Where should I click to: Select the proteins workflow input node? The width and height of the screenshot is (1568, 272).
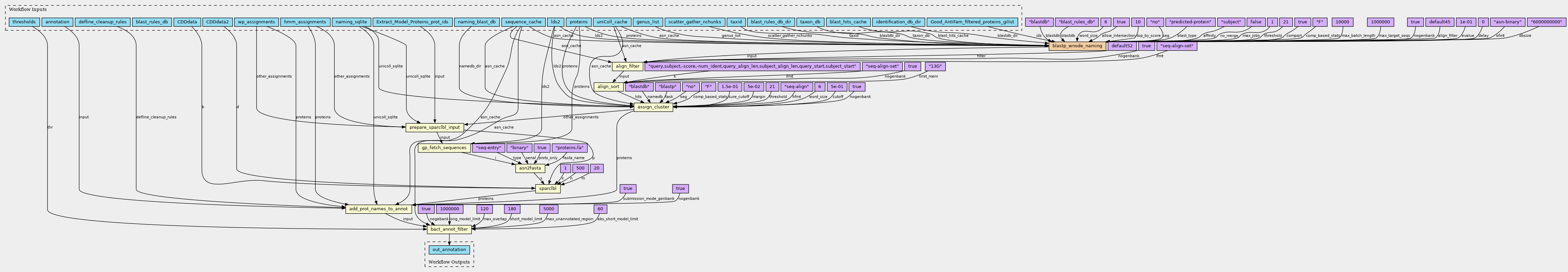[x=578, y=22]
